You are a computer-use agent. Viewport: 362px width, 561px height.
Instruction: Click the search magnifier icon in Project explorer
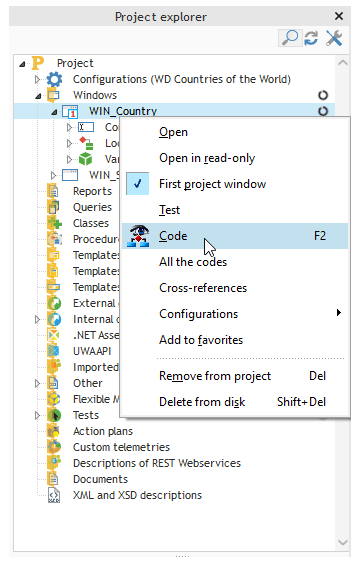click(290, 38)
